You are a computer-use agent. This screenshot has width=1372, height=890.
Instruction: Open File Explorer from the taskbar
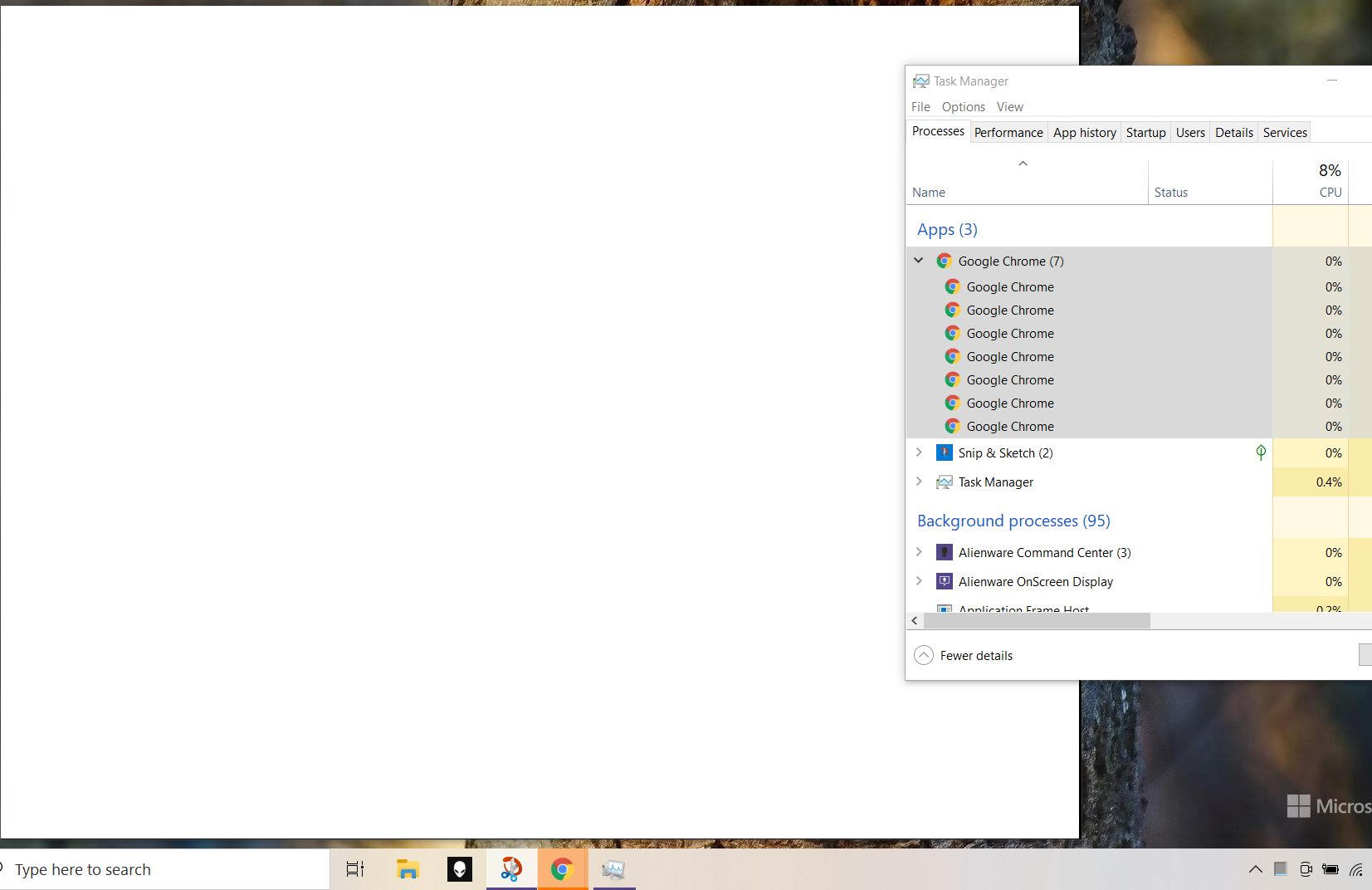[x=408, y=869]
